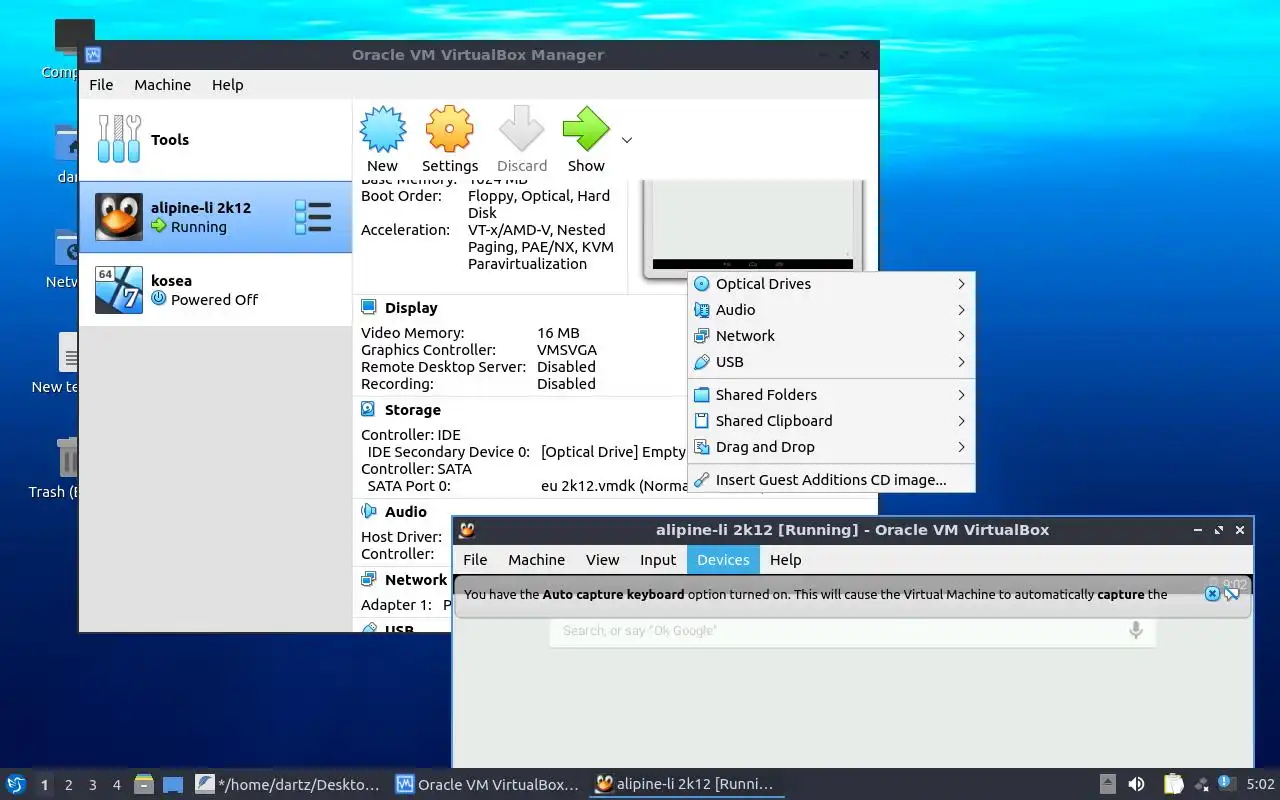Expand the USB submenu arrow
Image resolution: width=1280 pixels, height=800 pixels.
[961, 362]
